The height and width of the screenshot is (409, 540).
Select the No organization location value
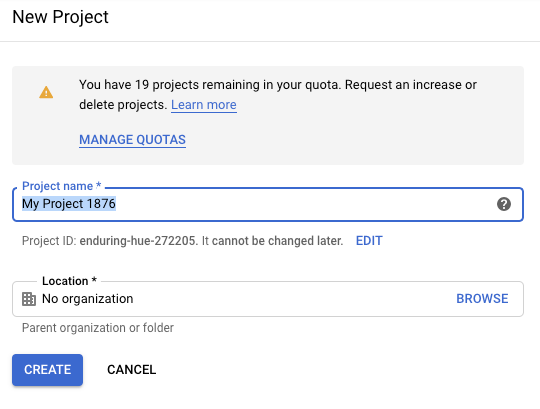[x=87, y=299]
